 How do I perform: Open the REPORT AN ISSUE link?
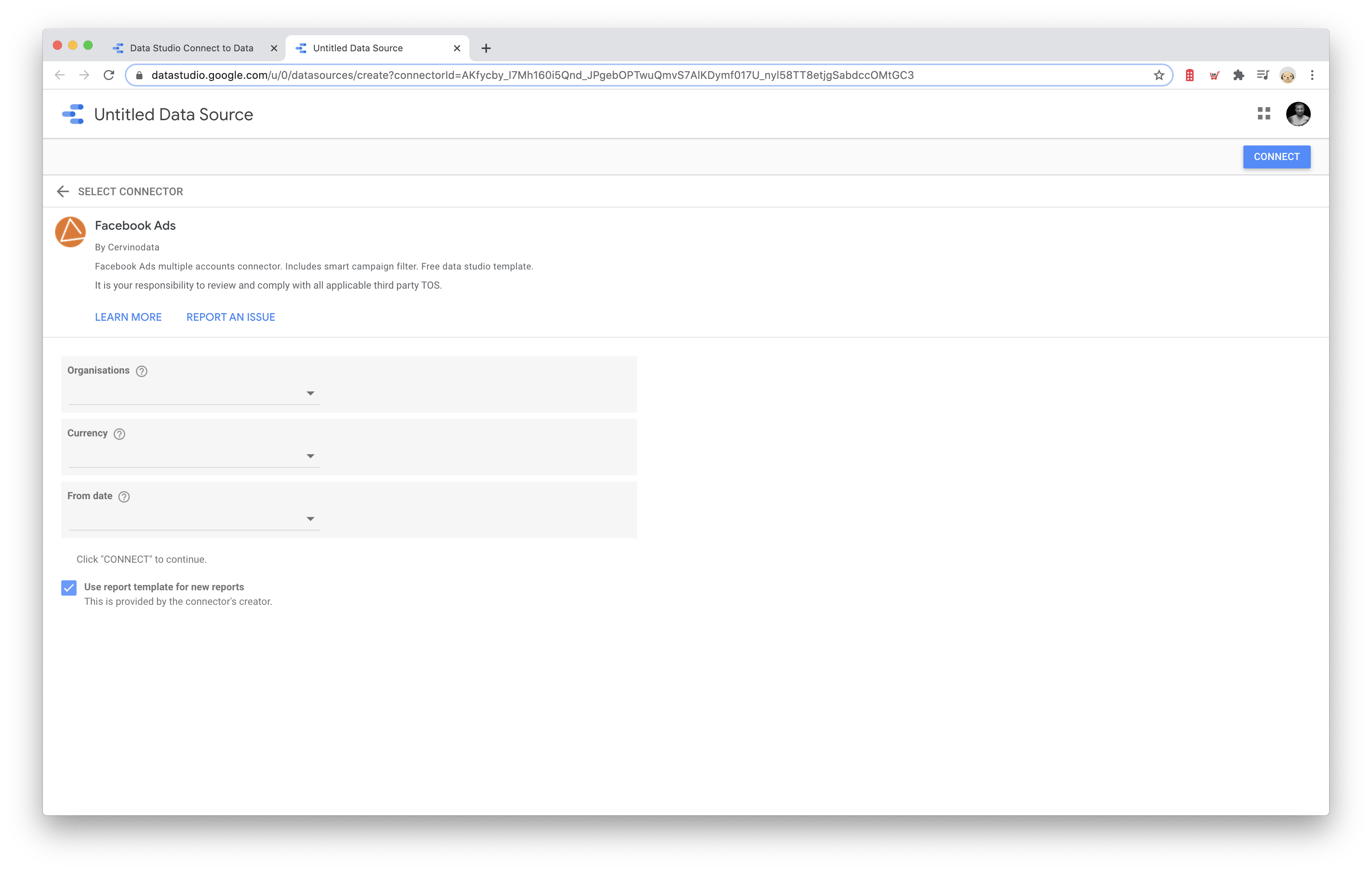(231, 317)
